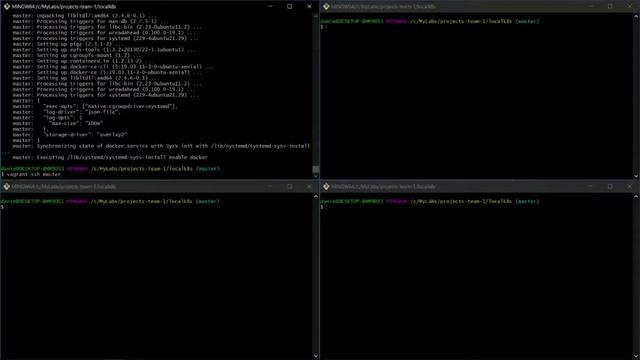Close the top-left MINGW64 terminal window
640x360 pixels.
click(x=309, y=7)
